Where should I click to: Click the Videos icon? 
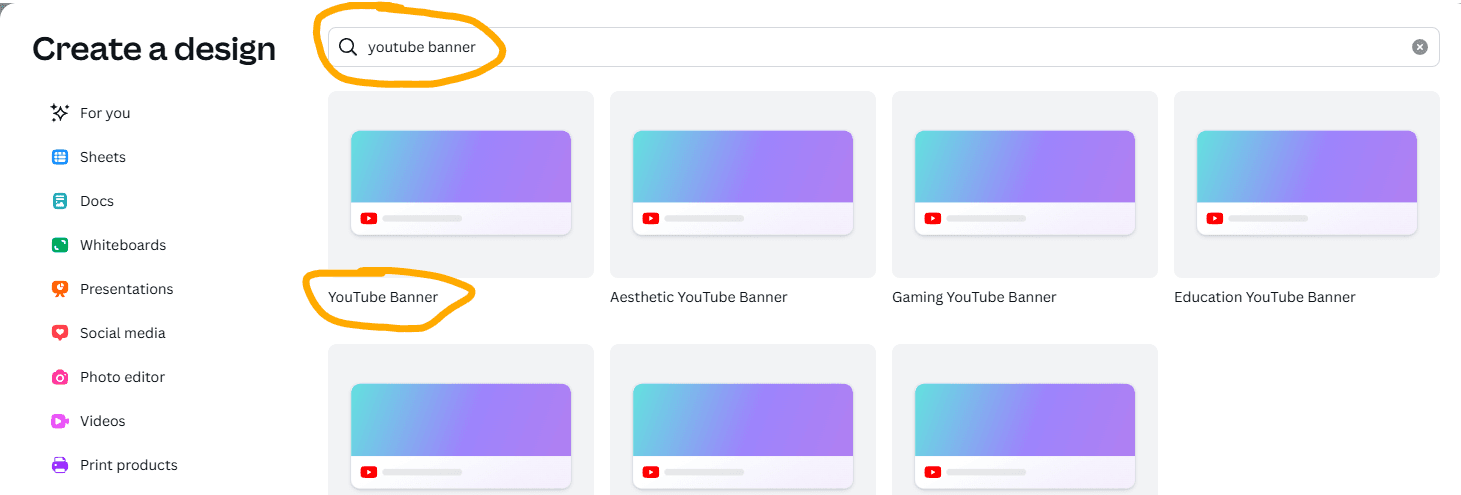(x=60, y=421)
